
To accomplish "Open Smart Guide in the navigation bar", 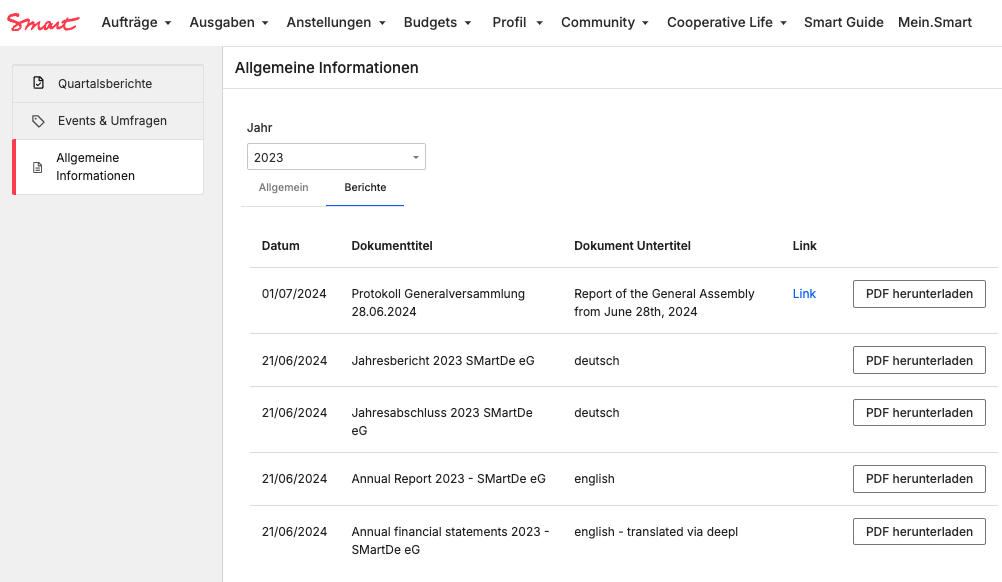I will click(843, 22).
